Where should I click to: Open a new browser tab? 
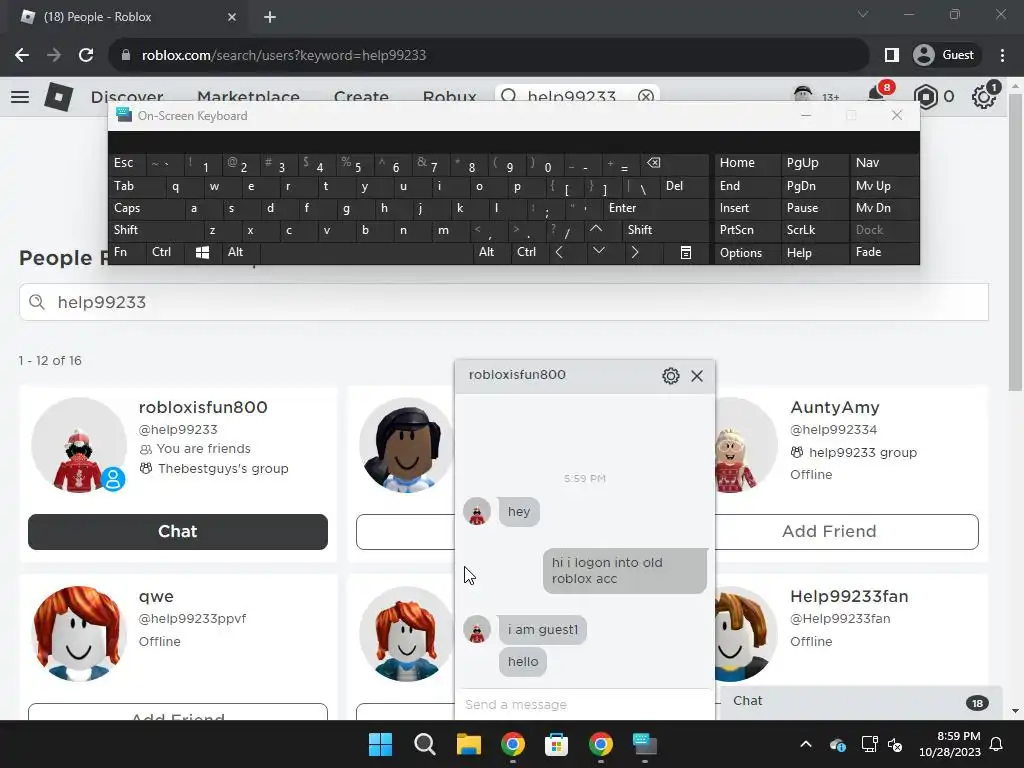coord(270,17)
